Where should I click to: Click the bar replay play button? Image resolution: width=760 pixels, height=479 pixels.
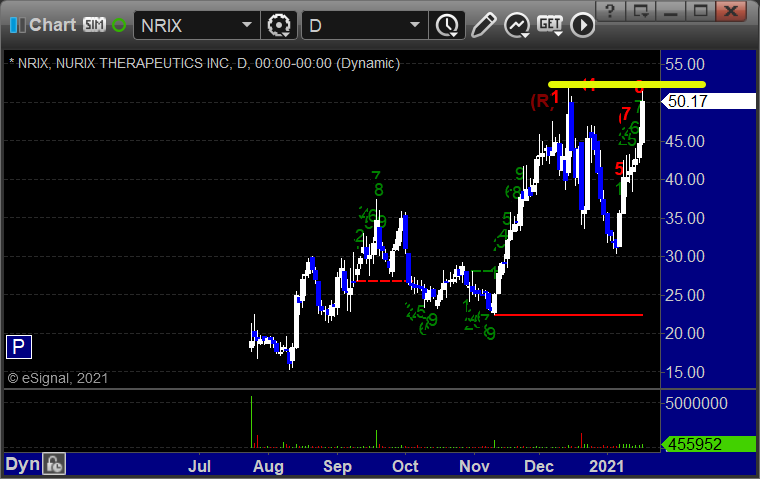pyautogui.click(x=583, y=25)
